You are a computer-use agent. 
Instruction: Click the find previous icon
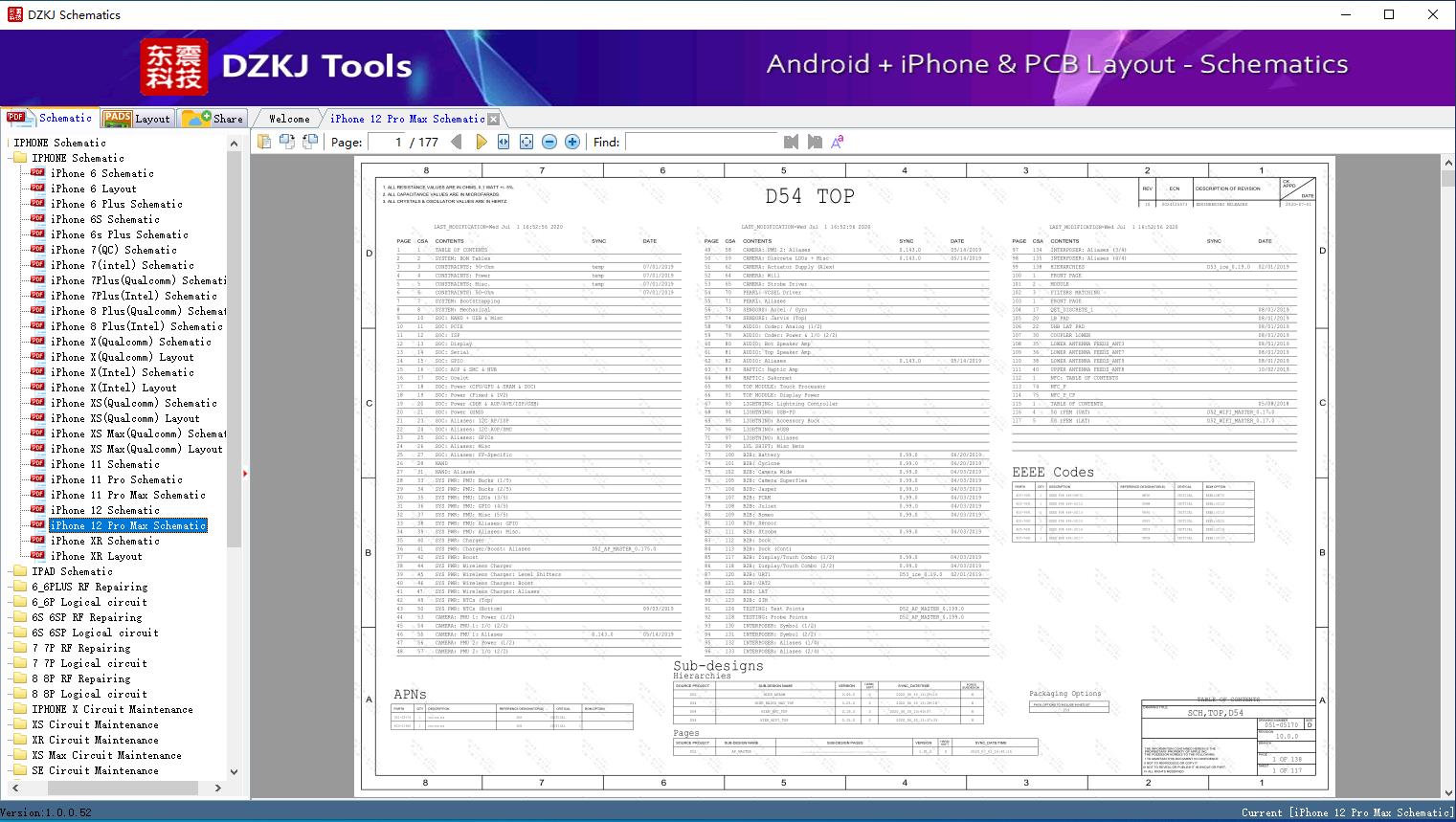[791, 142]
